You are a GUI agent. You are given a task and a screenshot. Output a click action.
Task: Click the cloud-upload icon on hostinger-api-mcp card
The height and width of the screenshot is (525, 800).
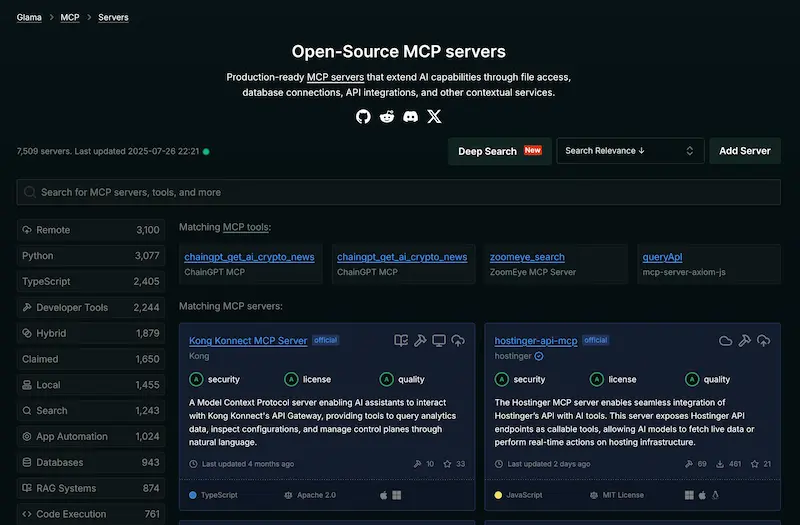click(763, 340)
